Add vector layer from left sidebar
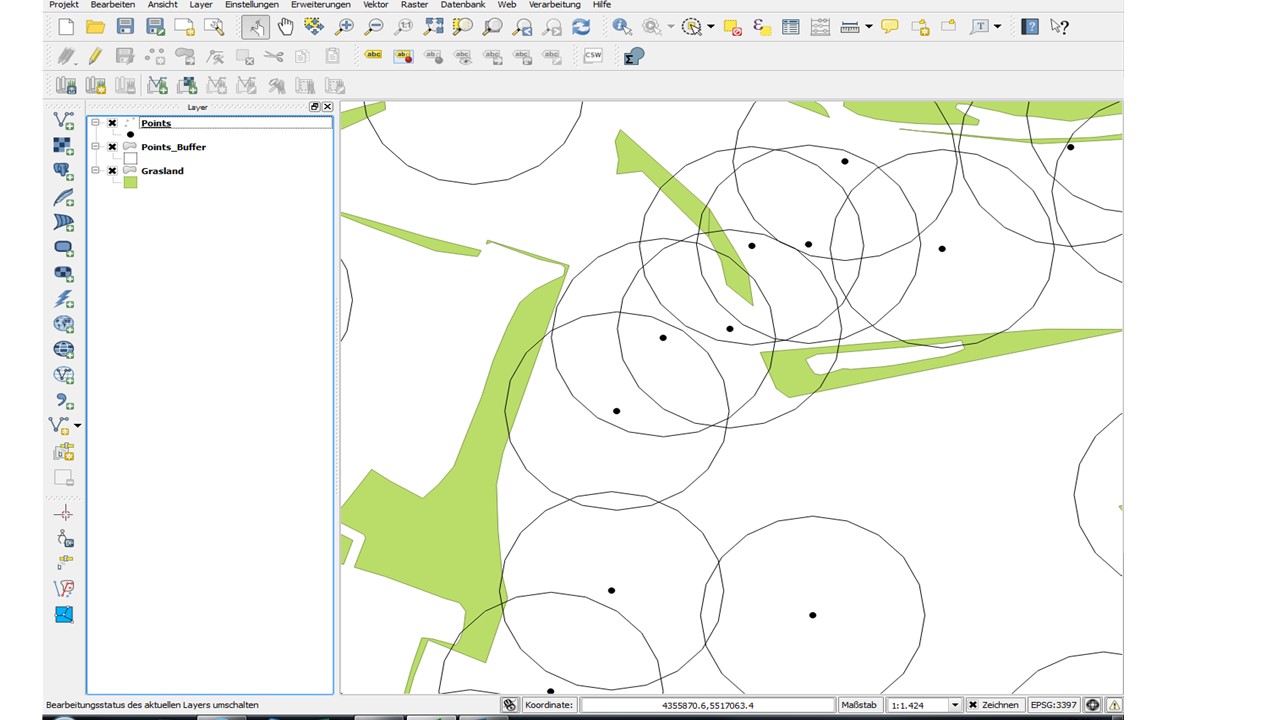 (x=63, y=120)
